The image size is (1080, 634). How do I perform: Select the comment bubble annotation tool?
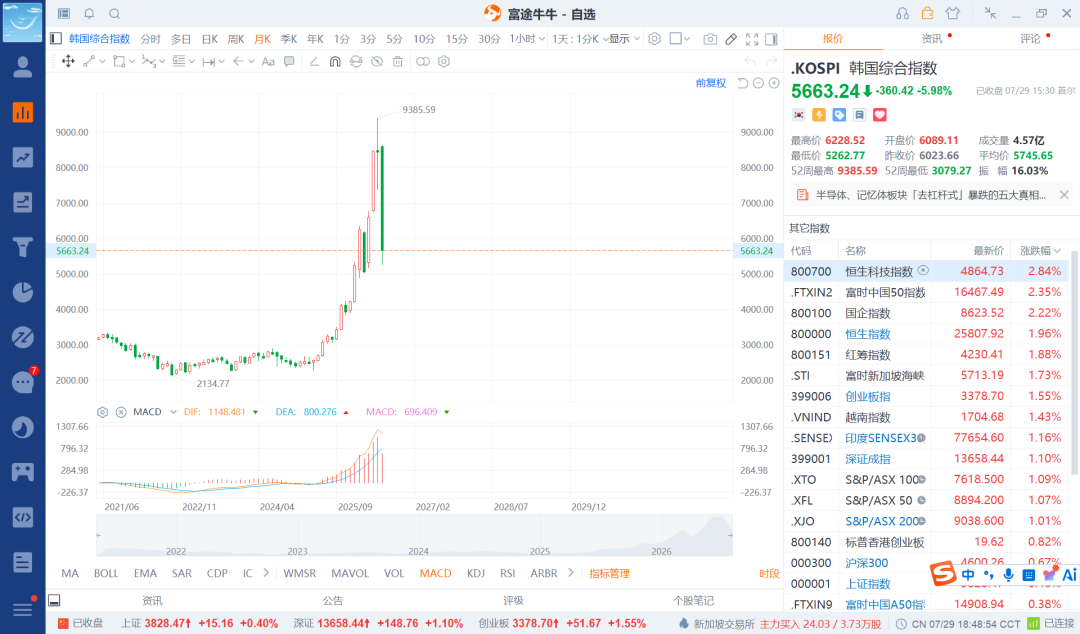[x=289, y=61]
